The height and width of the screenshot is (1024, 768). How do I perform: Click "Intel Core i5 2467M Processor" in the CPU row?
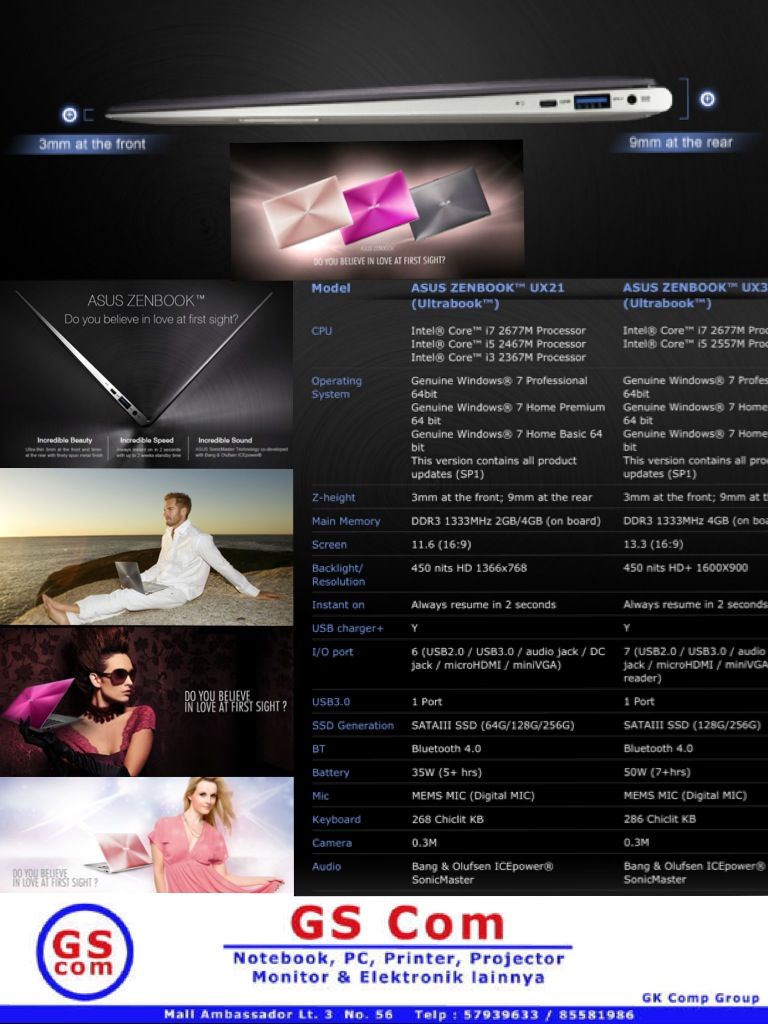pyautogui.click(x=498, y=344)
